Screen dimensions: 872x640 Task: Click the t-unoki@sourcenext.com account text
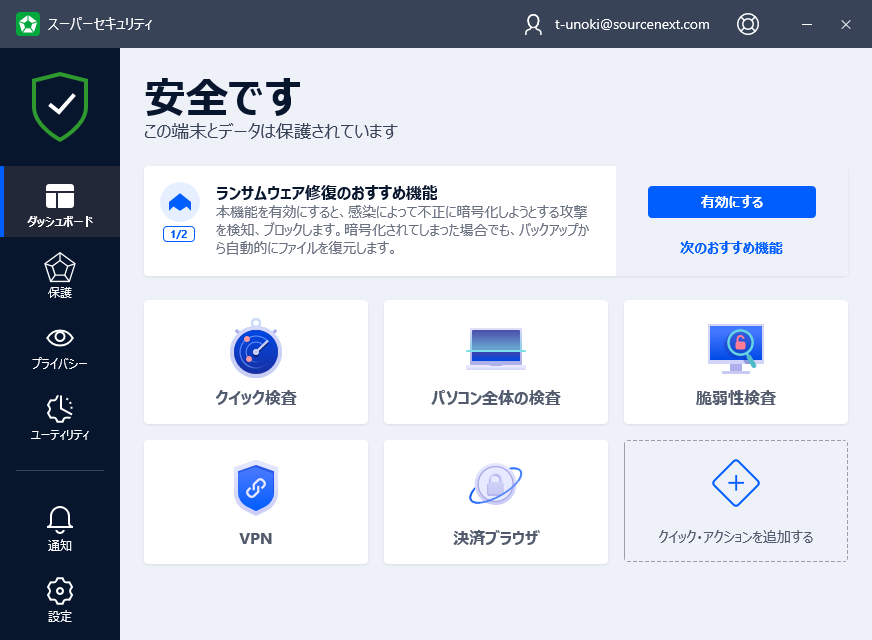point(632,24)
